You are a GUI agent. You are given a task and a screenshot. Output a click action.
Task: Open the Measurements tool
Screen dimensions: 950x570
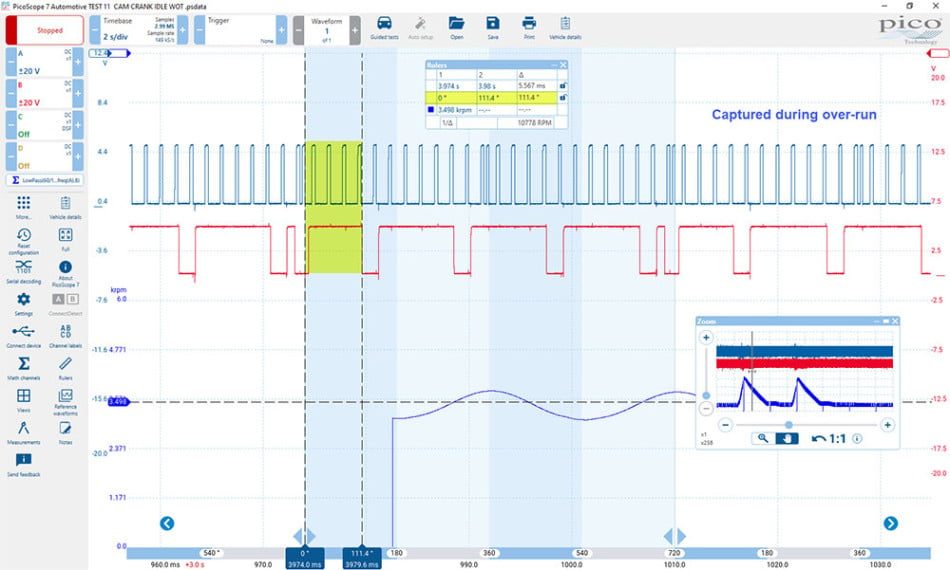(24, 432)
